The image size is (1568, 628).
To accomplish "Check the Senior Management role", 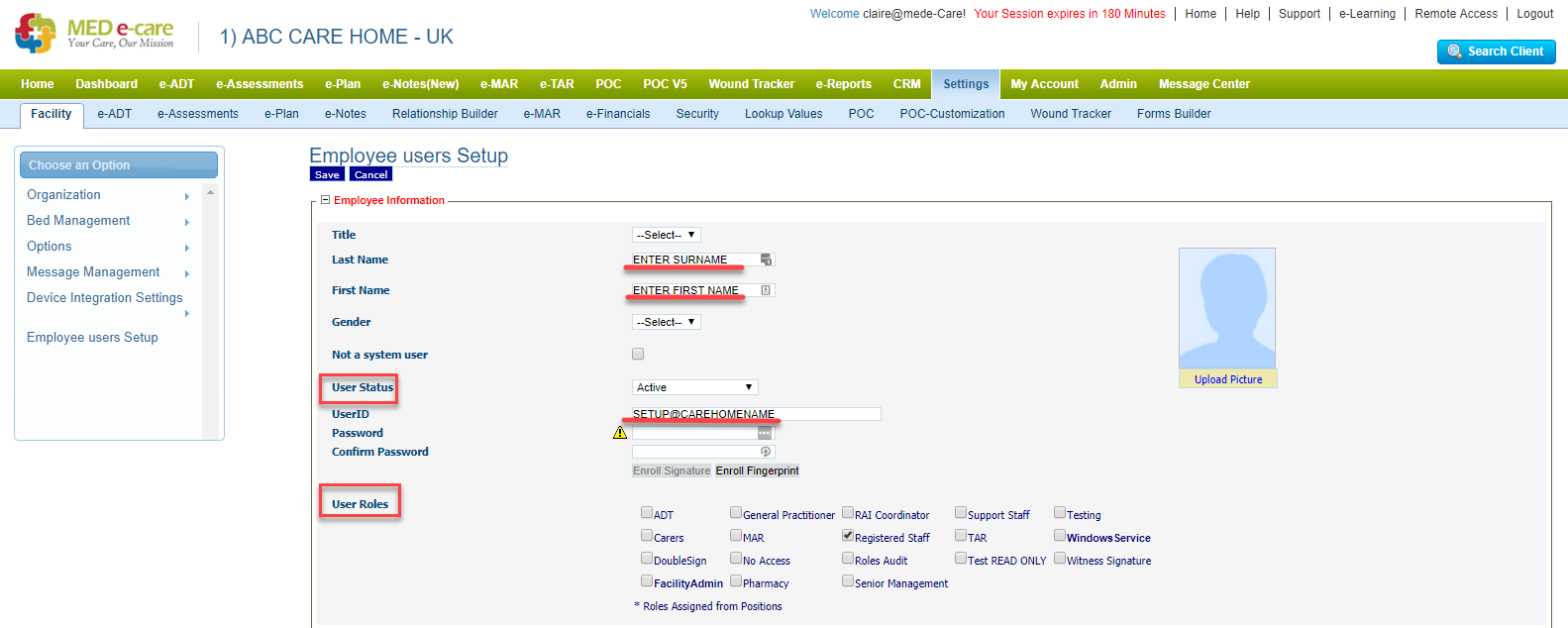I will point(848,581).
